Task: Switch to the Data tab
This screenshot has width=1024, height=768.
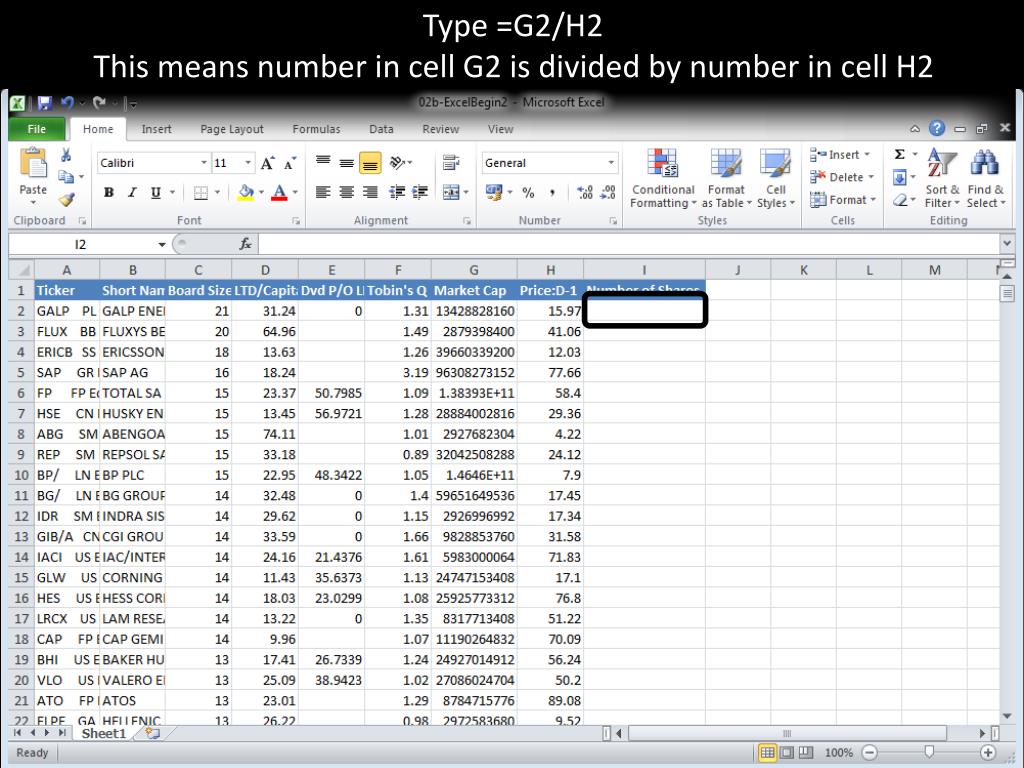Action: (x=381, y=129)
